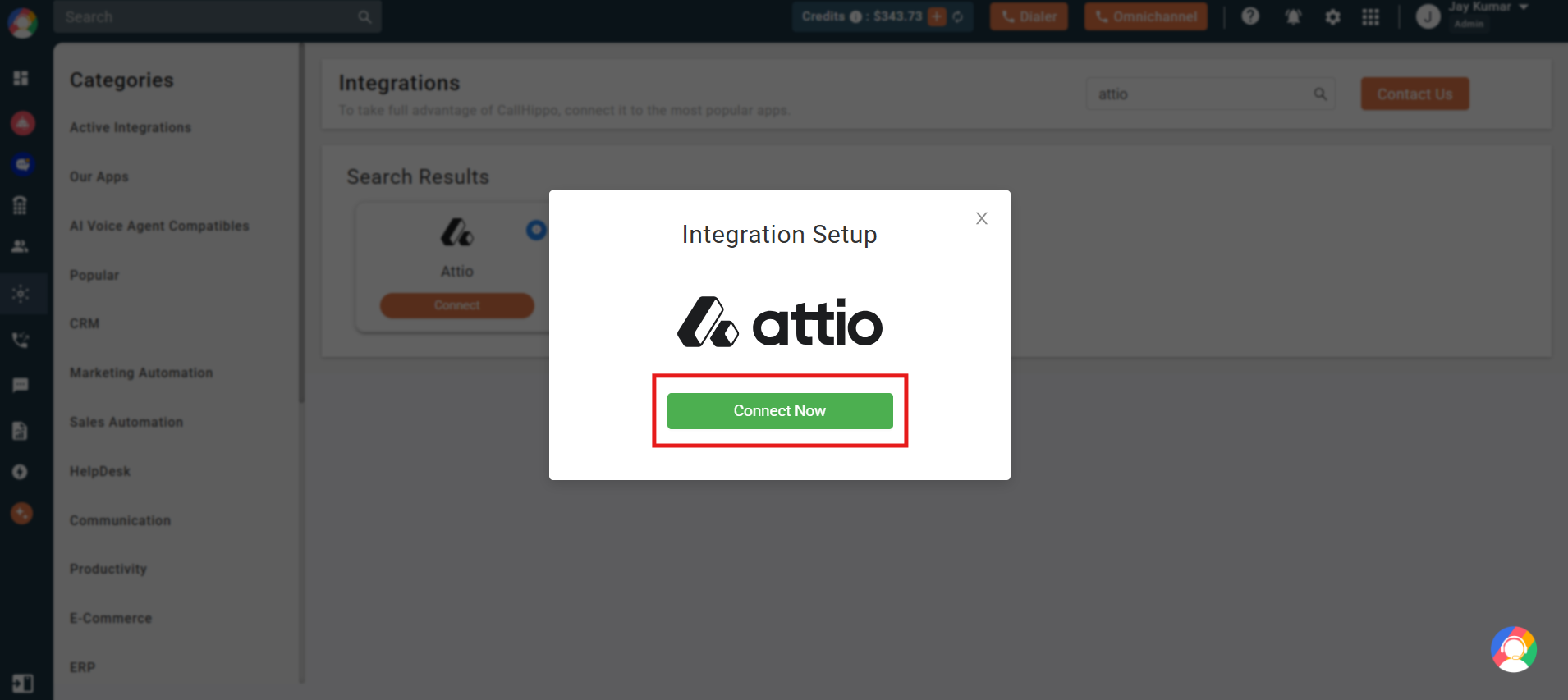The height and width of the screenshot is (700, 1568).
Task: Click the attio logo in the dialog
Action: (779, 323)
